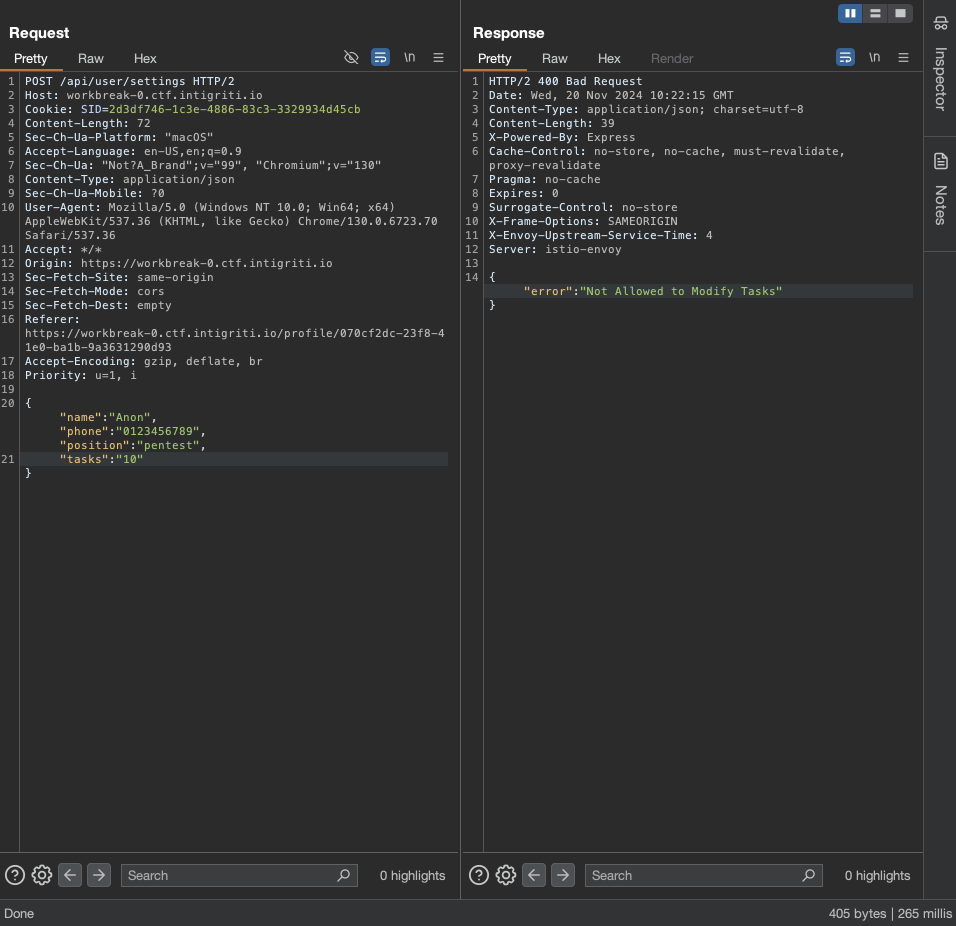Select the Response Render tab
Screen dimensions: 956x926
coord(672,59)
